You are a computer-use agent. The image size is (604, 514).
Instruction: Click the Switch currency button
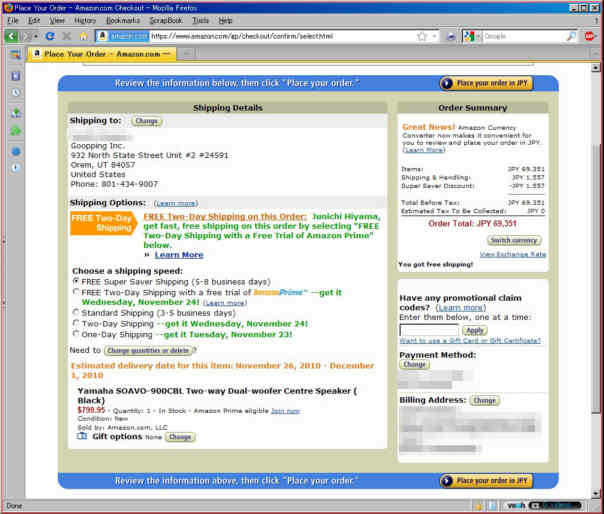514,240
